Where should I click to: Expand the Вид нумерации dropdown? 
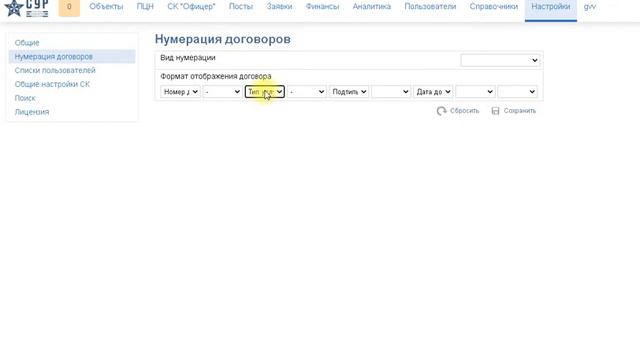[x=500, y=60]
